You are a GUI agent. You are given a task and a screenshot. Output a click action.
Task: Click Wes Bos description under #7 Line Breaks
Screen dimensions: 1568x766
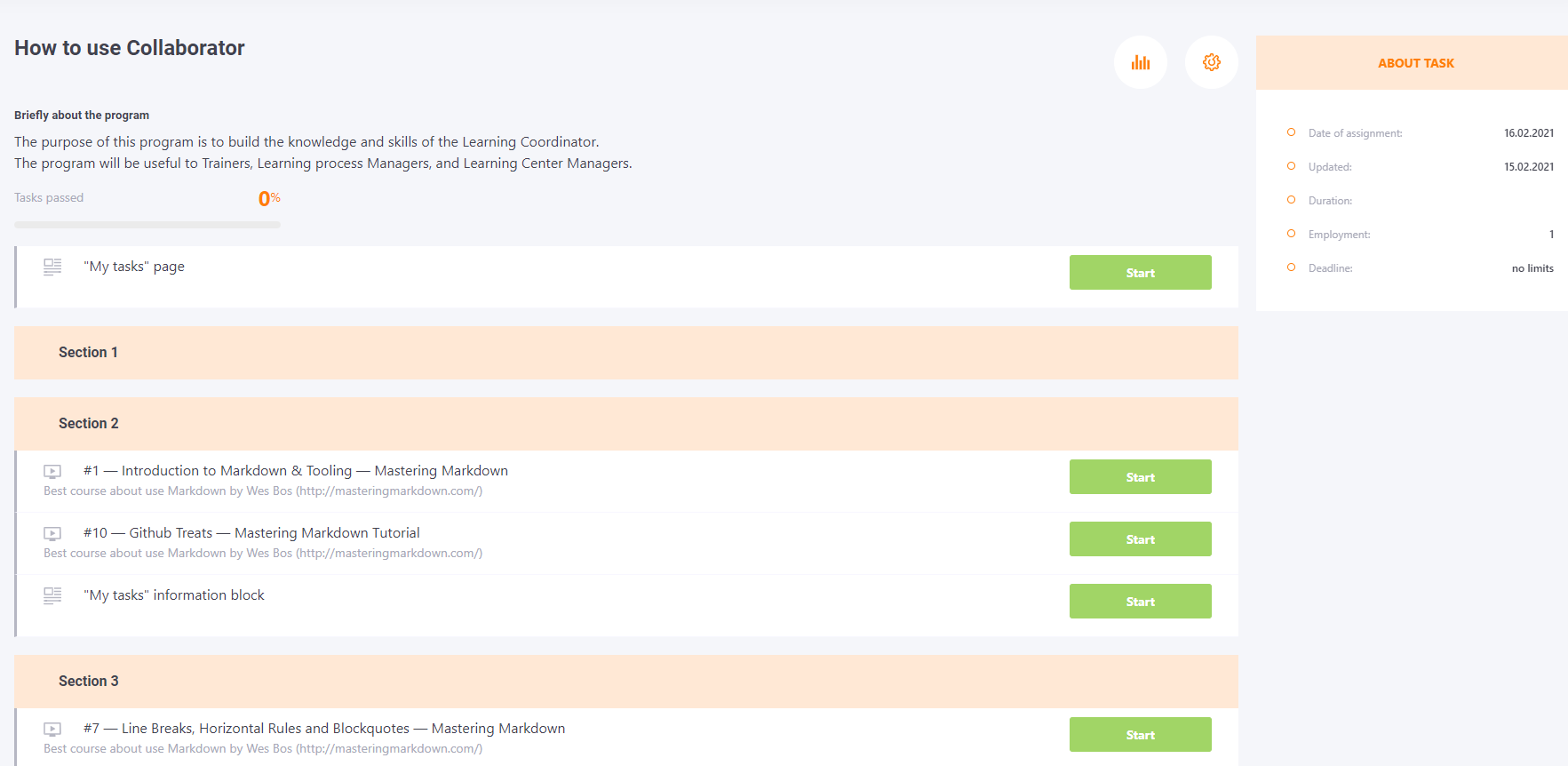[263, 749]
